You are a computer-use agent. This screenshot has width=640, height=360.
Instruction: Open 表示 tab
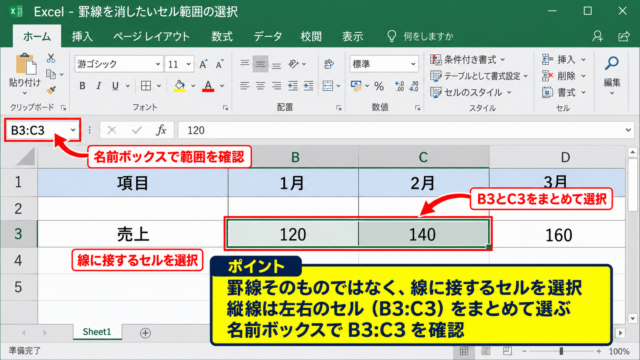pyautogui.click(x=353, y=36)
